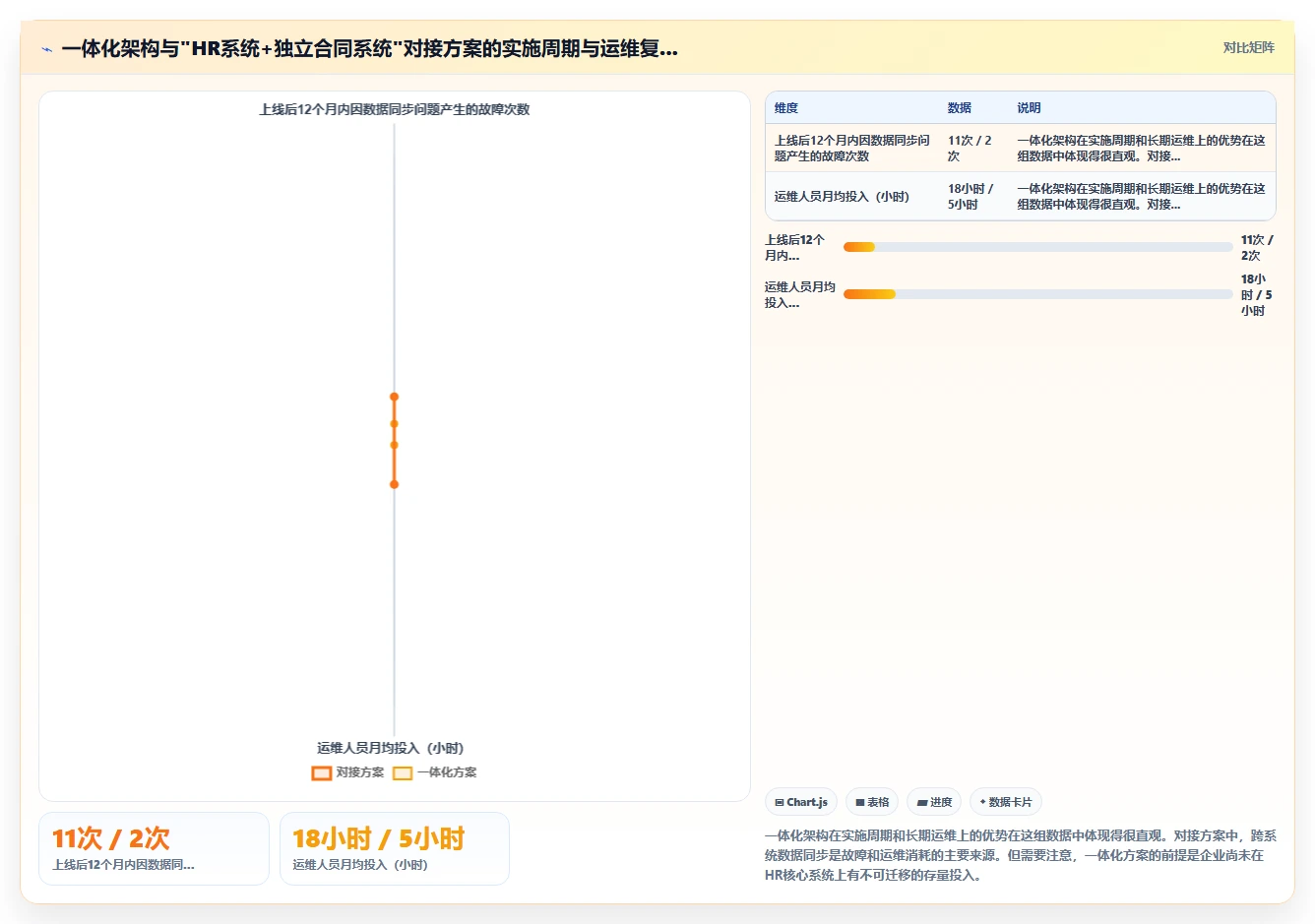Click table cell 上线后12个月内因数据同步问题产生的故障次数

point(851,149)
